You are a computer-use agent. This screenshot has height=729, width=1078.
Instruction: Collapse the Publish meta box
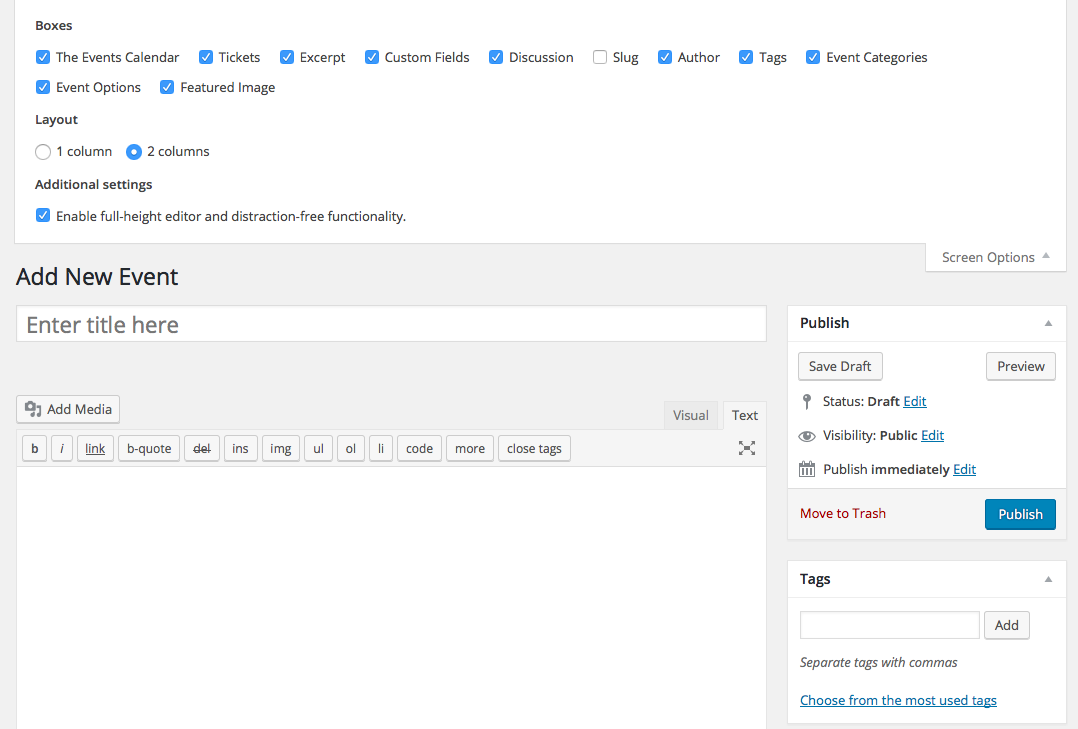pos(1048,323)
